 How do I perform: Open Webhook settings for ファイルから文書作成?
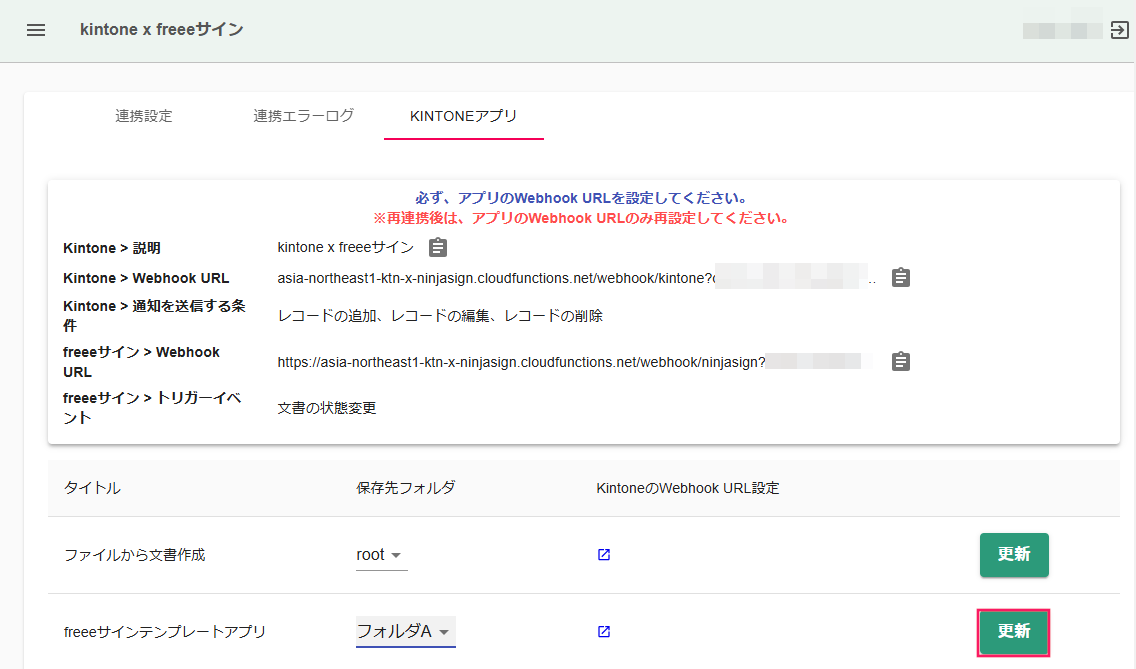point(604,554)
